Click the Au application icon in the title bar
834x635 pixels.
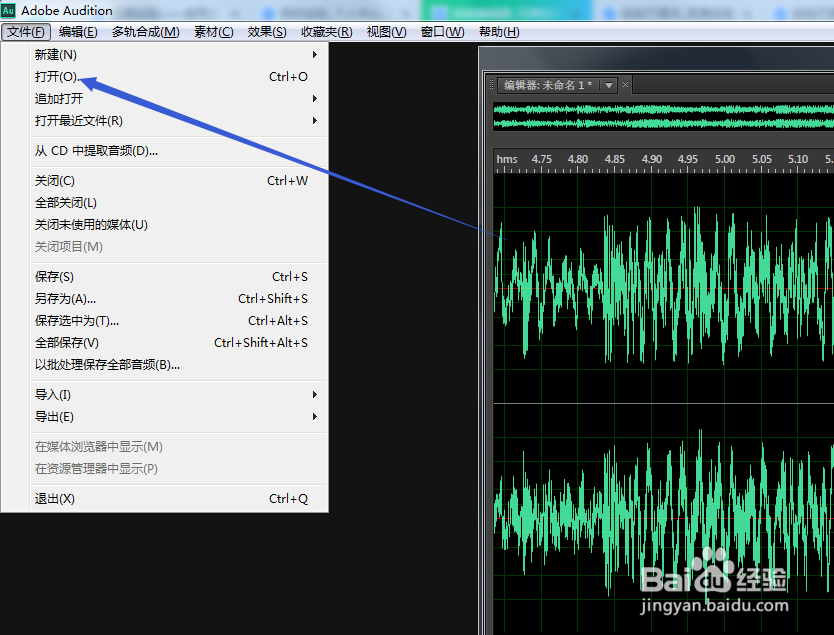pyautogui.click(x=8, y=10)
